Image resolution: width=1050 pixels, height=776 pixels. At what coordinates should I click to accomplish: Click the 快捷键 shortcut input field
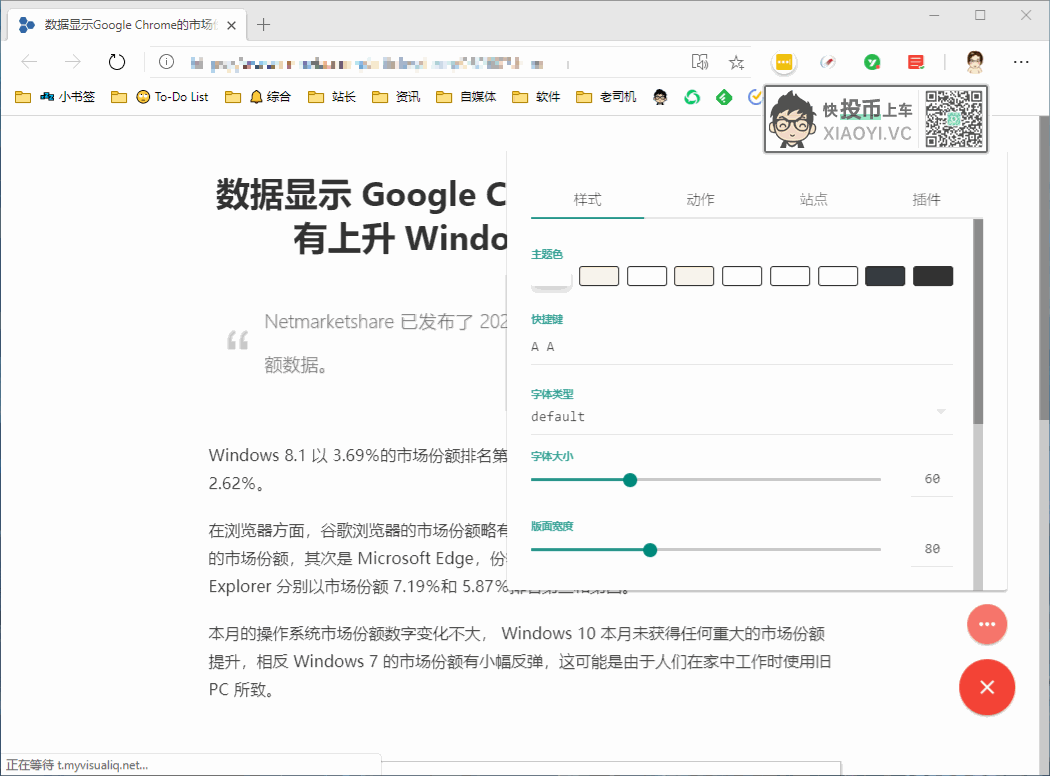click(x=742, y=347)
